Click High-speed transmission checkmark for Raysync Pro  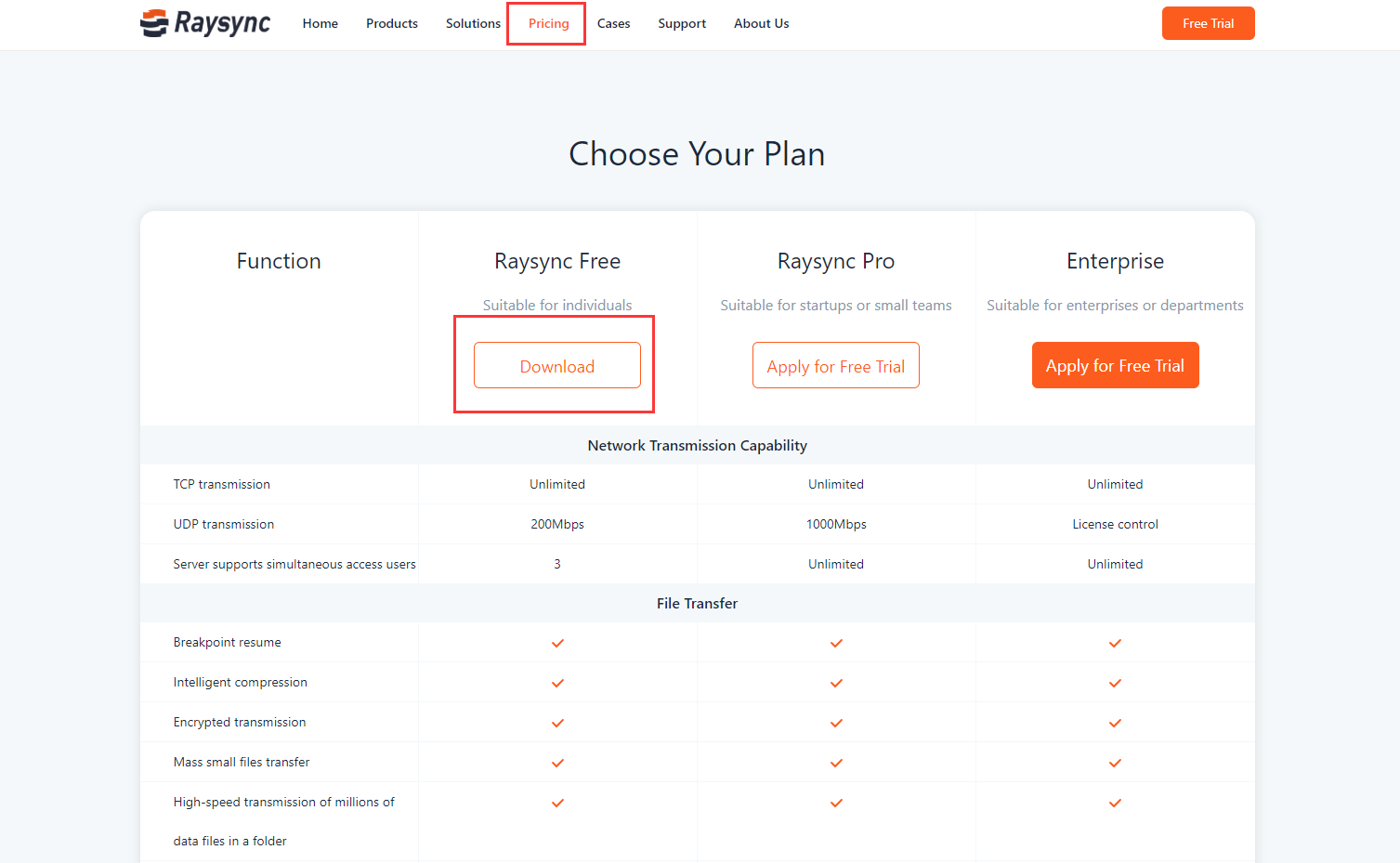click(836, 803)
